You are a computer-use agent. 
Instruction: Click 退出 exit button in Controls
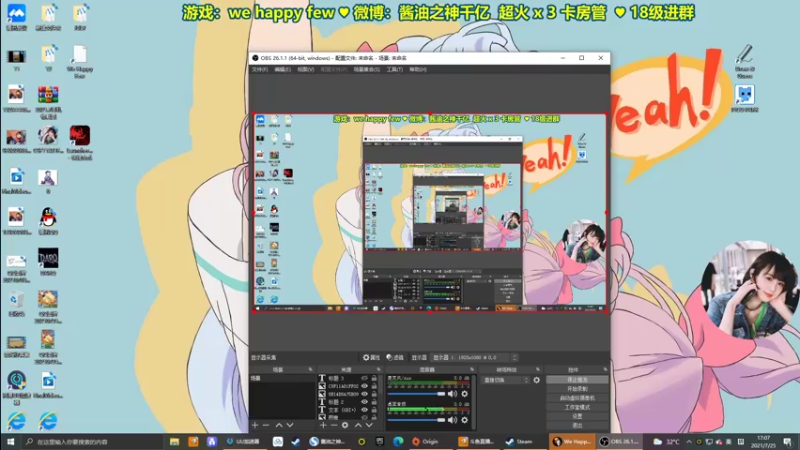577,425
